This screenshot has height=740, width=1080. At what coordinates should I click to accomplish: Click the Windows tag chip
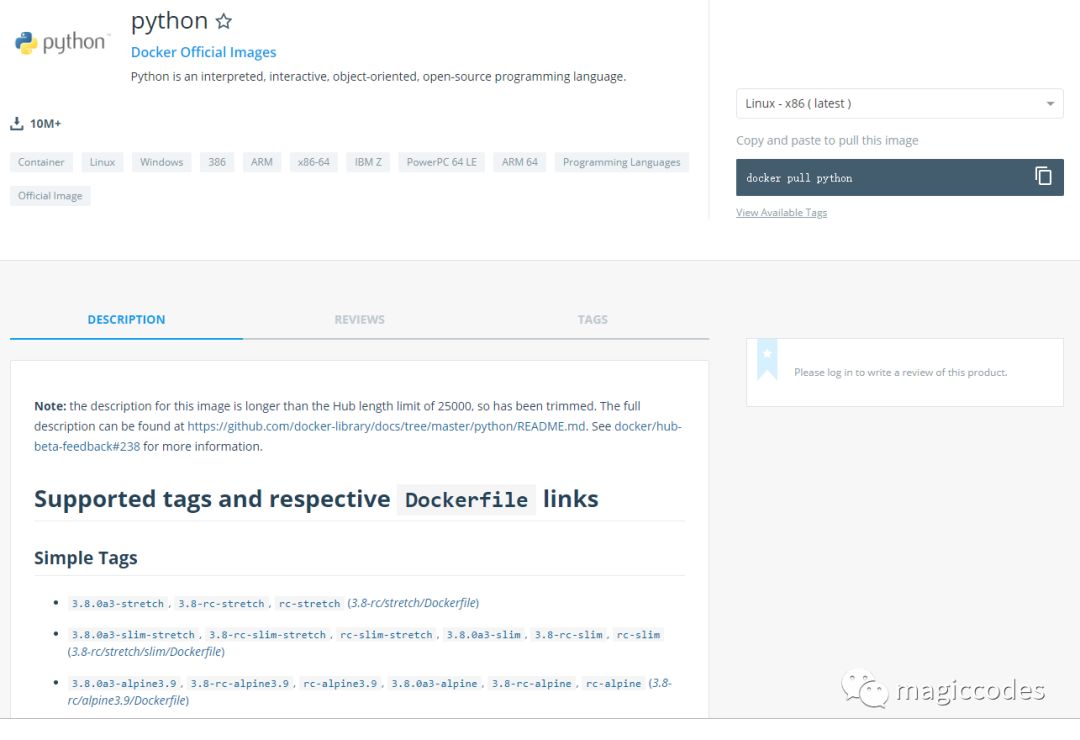click(161, 162)
